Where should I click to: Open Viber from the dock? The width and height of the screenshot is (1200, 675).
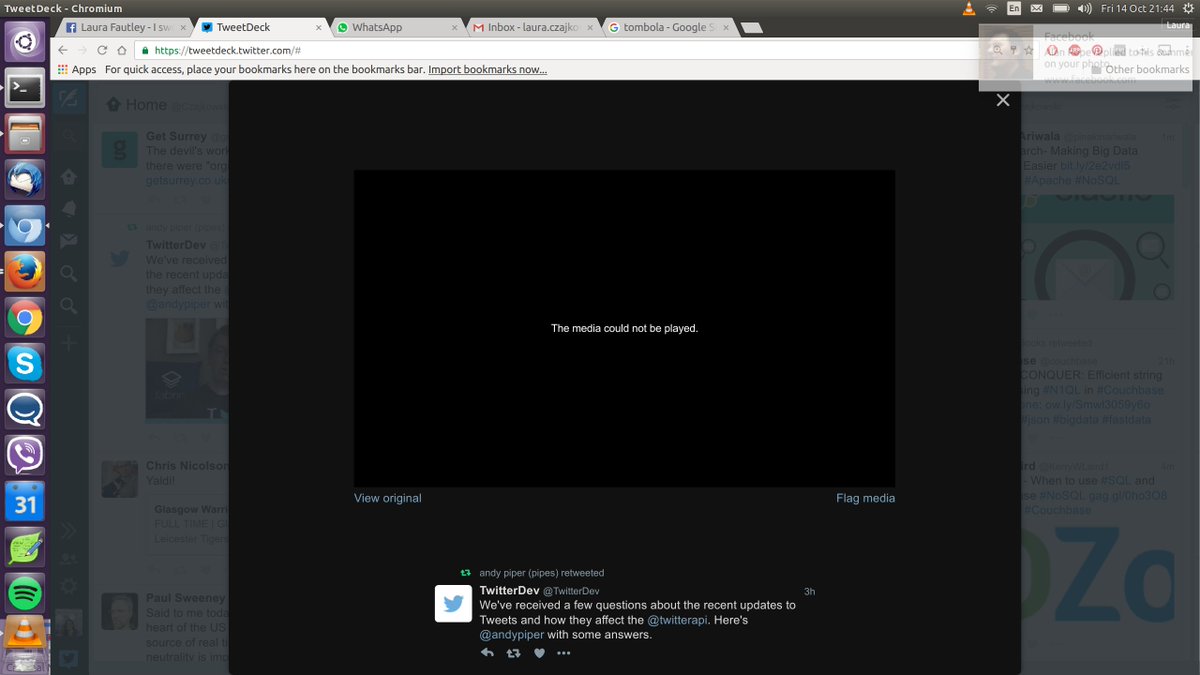tap(24, 456)
